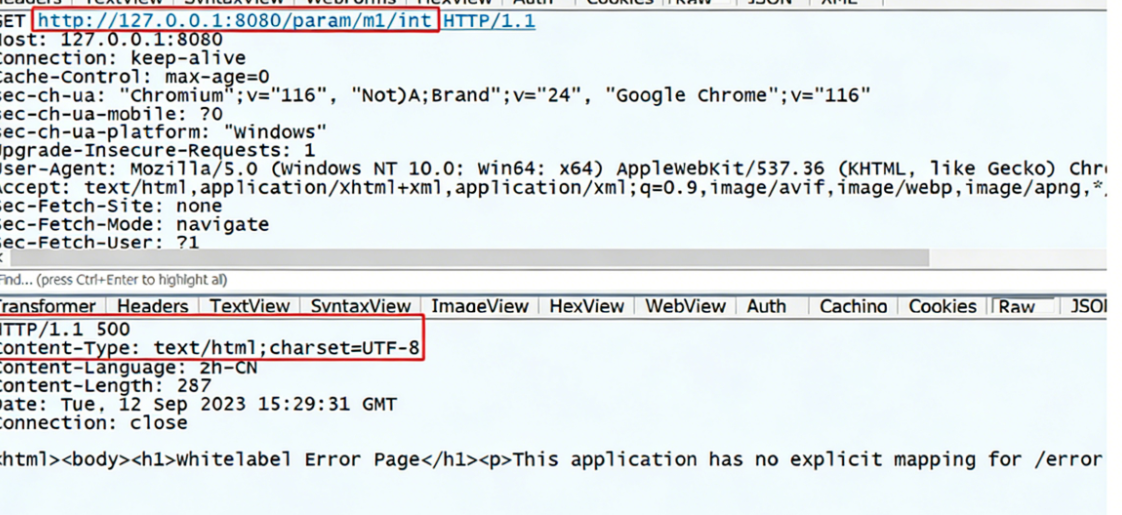Select the Host: 127.0.0.1:8080 header line
The image size is (1122, 515).
[x=111, y=39]
